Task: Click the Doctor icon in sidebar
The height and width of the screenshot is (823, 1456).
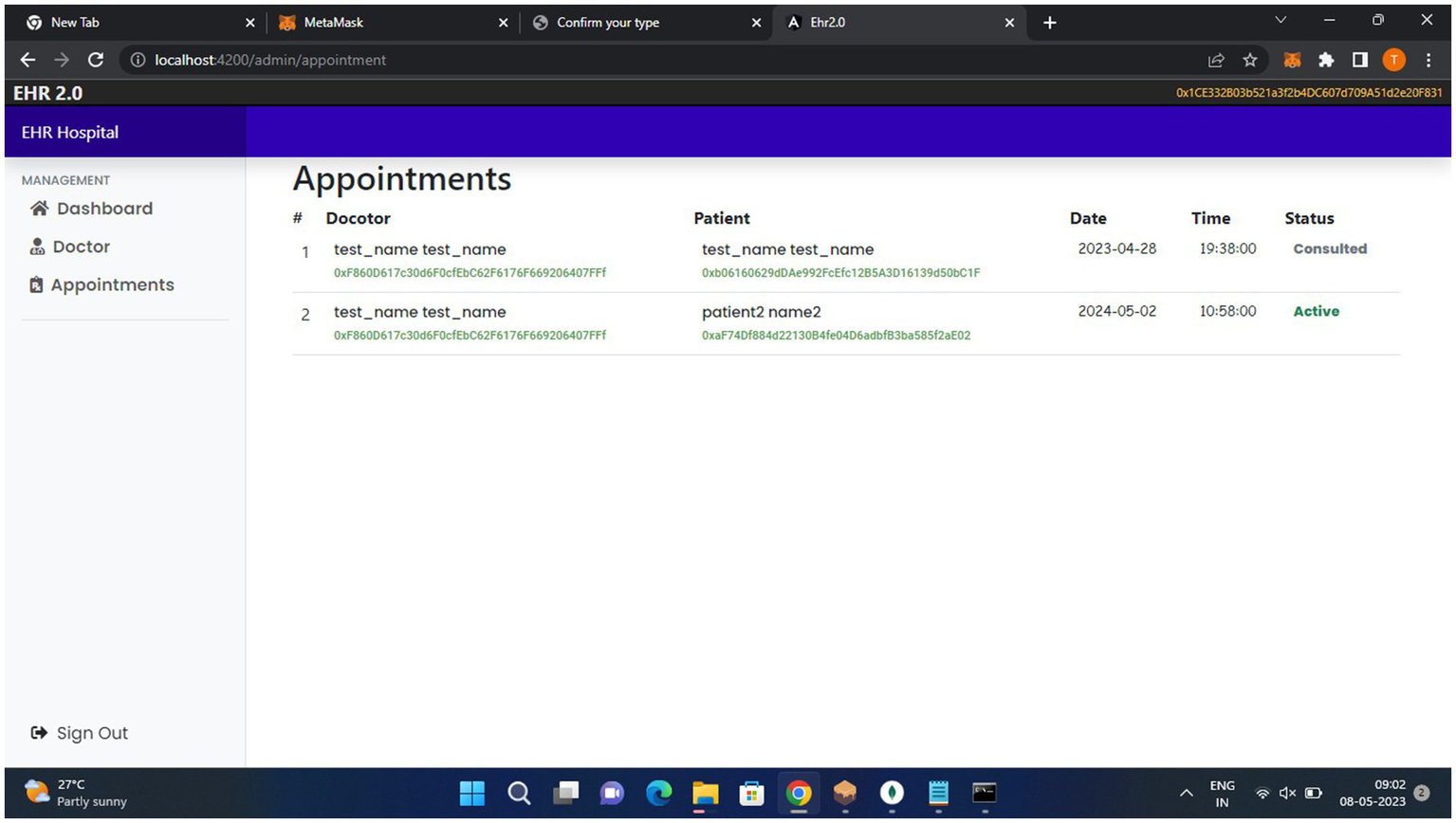Action: point(37,247)
